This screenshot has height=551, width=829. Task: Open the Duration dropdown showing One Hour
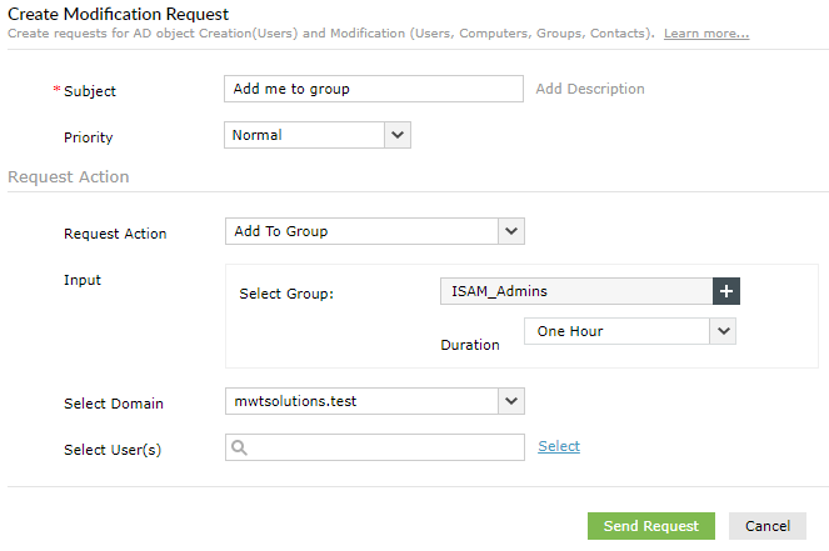pos(616,331)
